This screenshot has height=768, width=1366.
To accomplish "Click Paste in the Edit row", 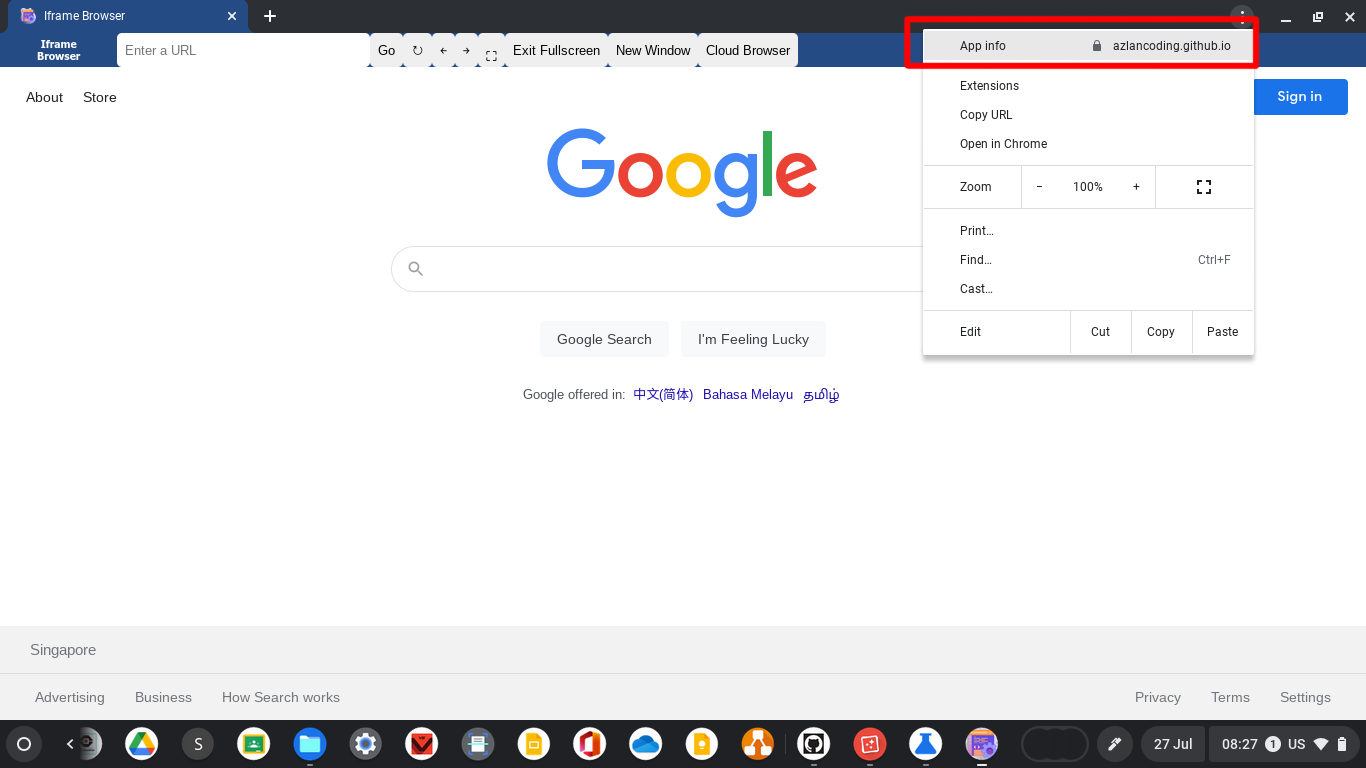I will tap(1222, 332).
